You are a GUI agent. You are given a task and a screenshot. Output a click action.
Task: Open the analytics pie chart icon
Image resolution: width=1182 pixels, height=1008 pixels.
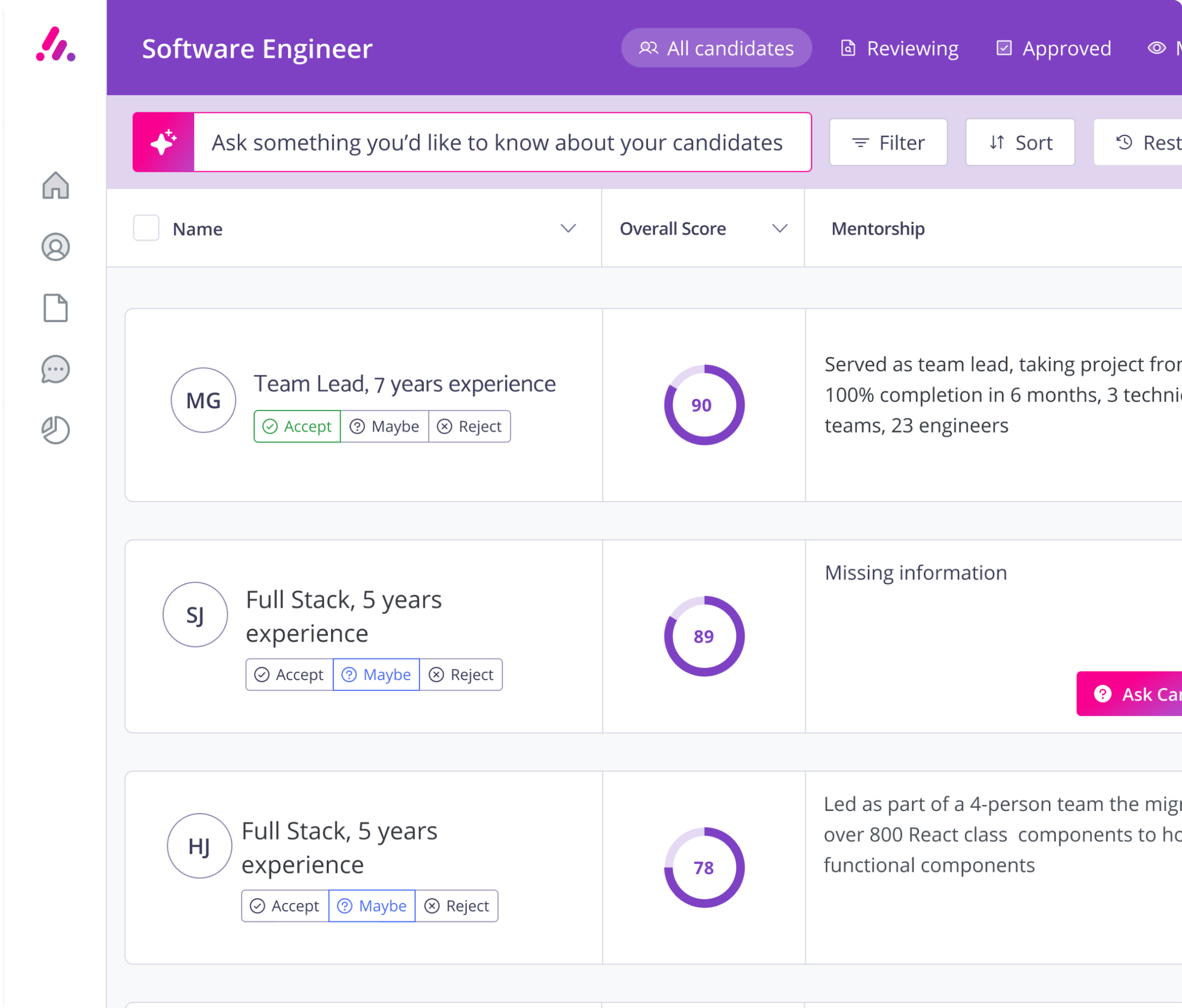[x=55, y=431]
